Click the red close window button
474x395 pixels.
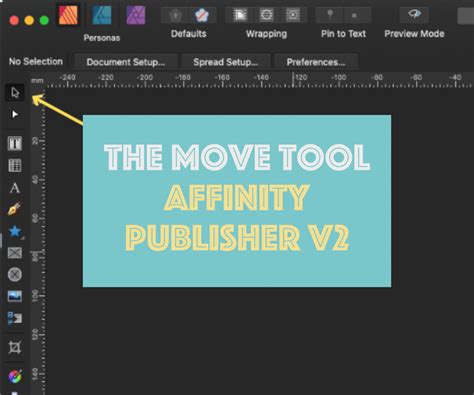tap(14, 21)
